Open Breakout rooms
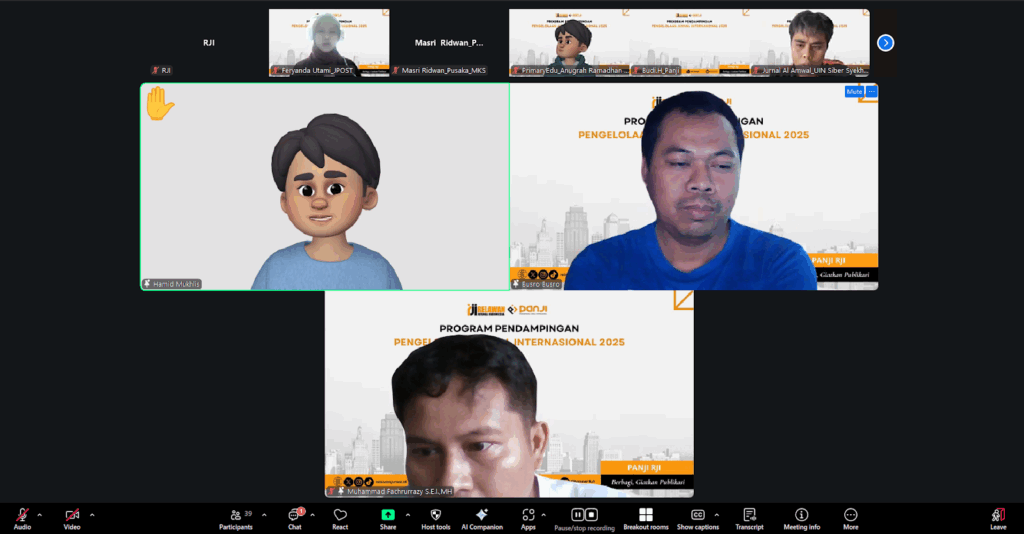The width and height of the screenshot is (1024, 534). pos(645,515)
